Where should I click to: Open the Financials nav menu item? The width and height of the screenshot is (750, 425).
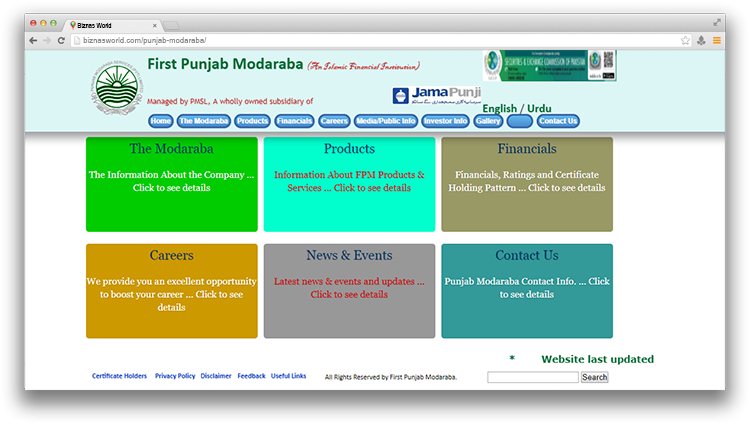click(294, 121)
